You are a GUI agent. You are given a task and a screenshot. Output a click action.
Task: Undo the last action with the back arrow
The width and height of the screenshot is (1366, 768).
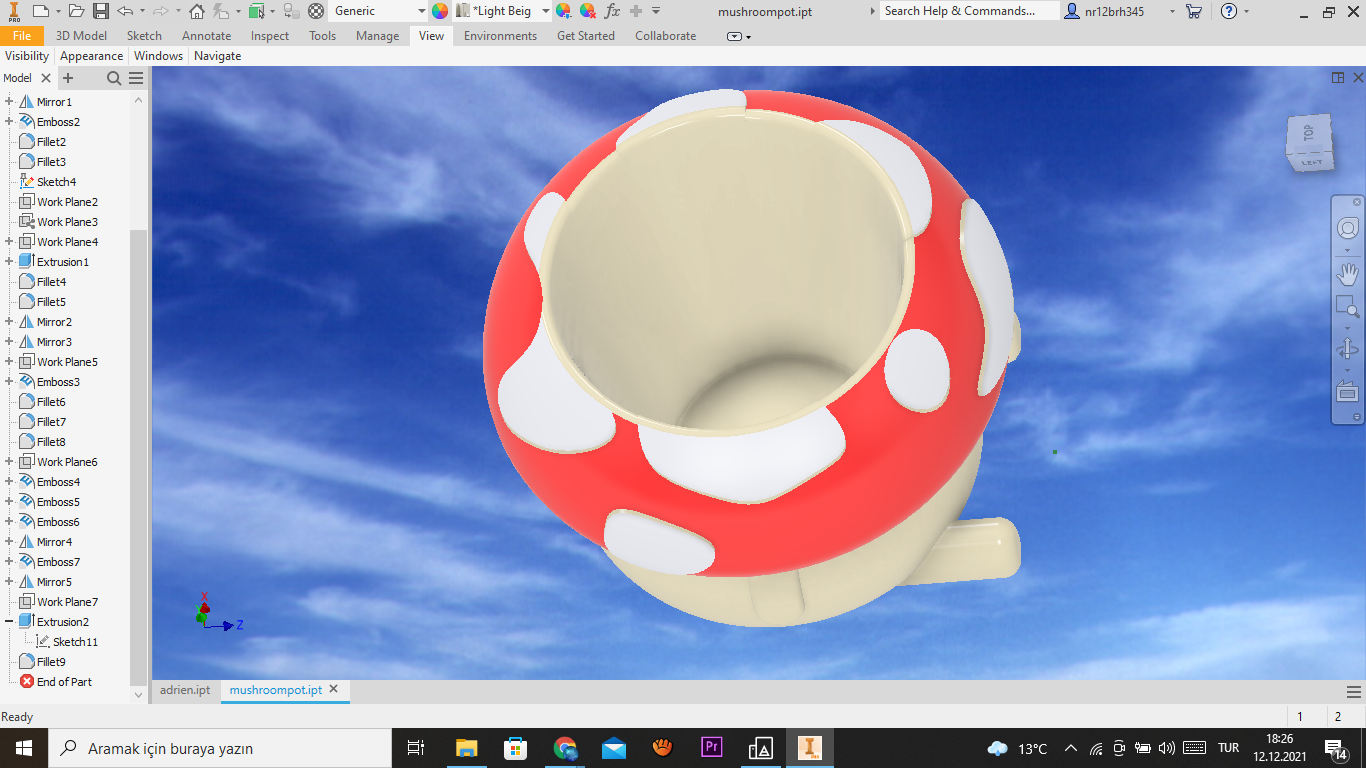click(124, 11)
